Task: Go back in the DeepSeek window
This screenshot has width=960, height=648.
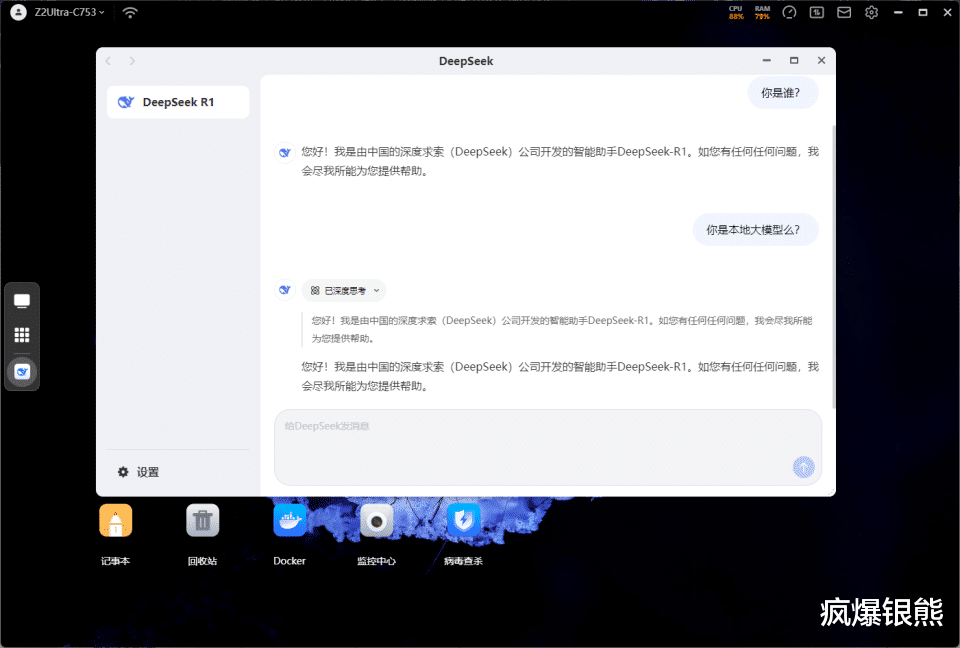Action: tap(108, 61)
